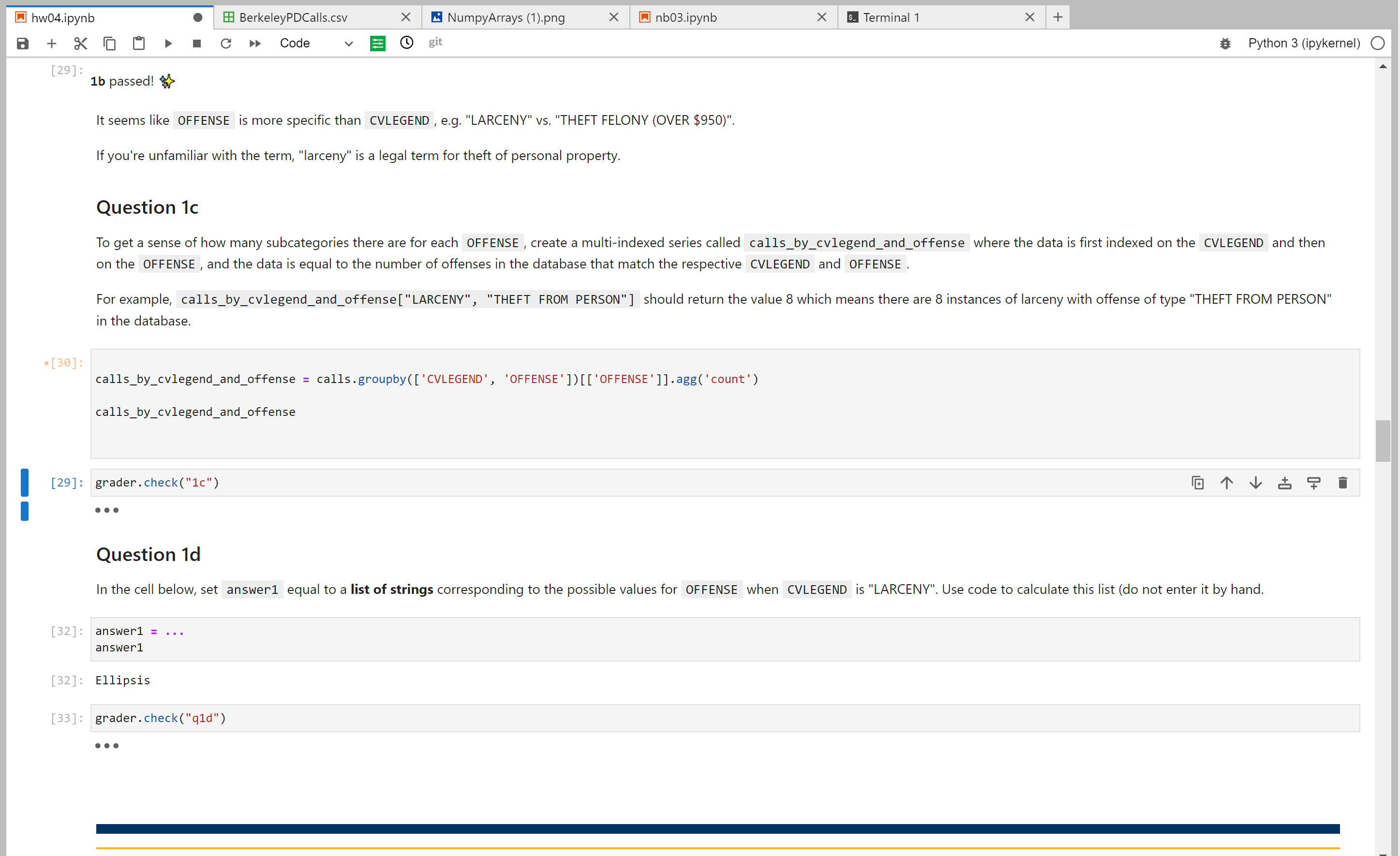Enable the debugger bug icon
The image size is (1400, 856).
point(1225,43)
